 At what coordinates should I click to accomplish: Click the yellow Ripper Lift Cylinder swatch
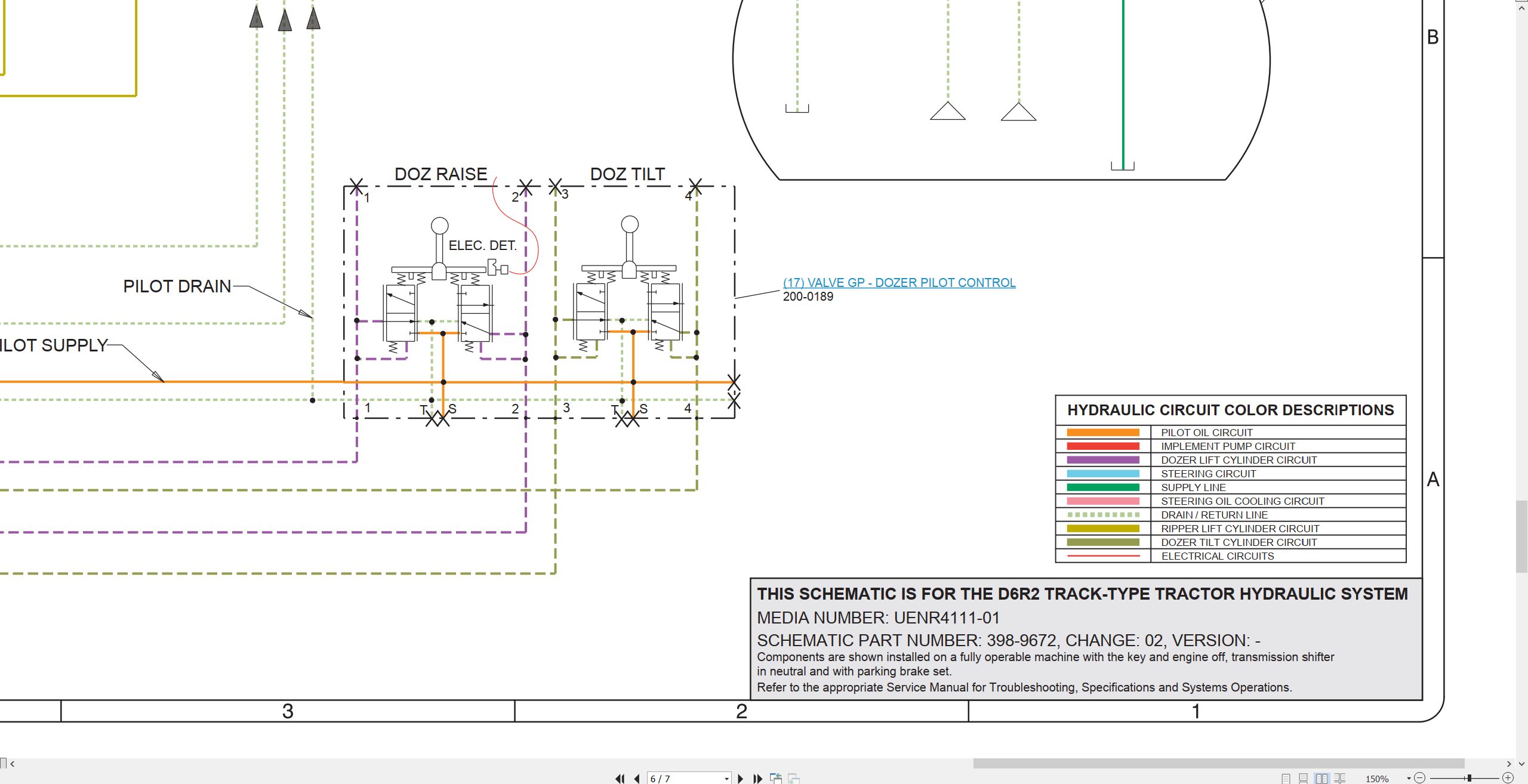point(1103,529)
